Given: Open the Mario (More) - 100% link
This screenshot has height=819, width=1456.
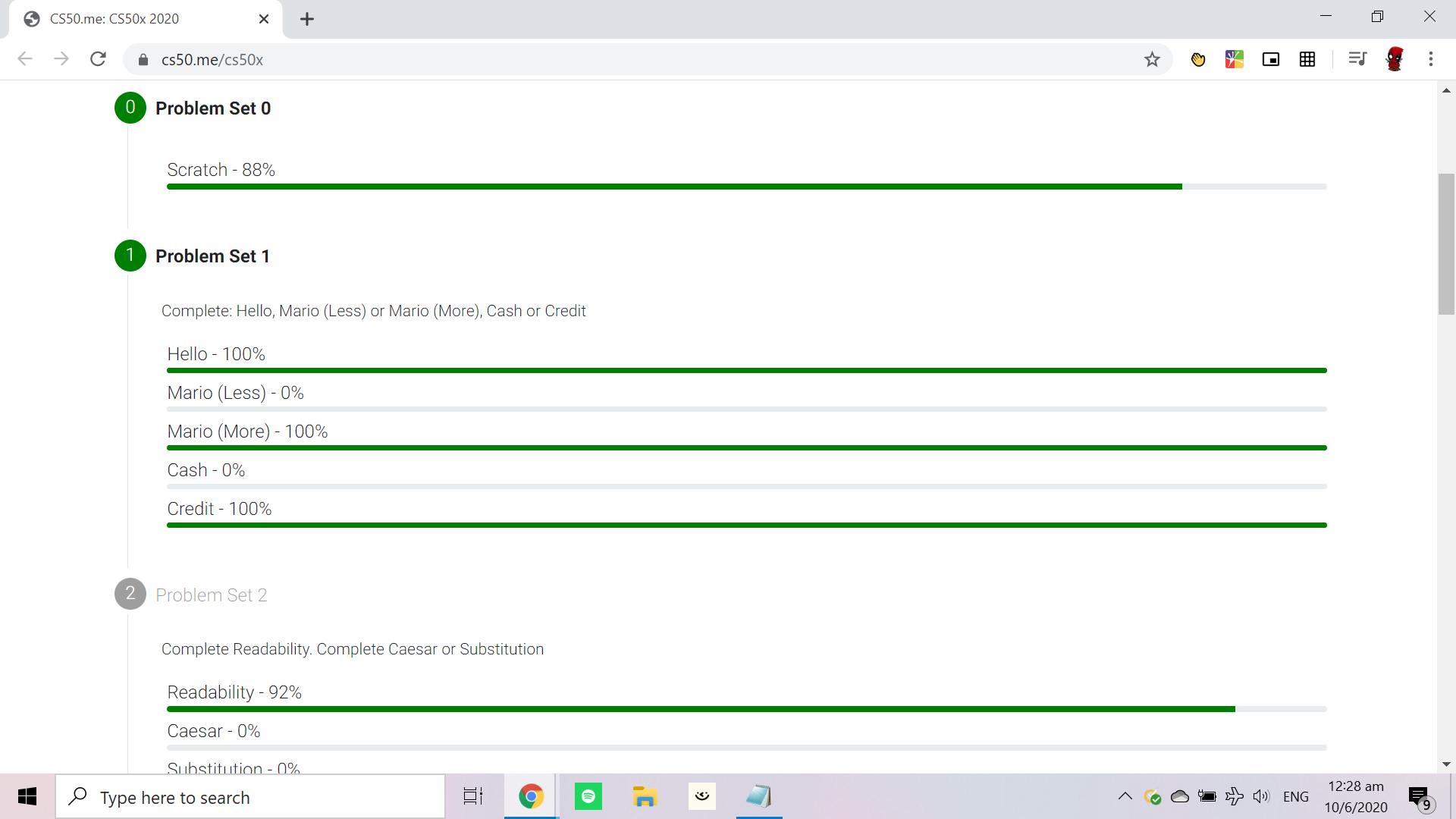Looking at the screenshot, I should [x=247, y=431].
